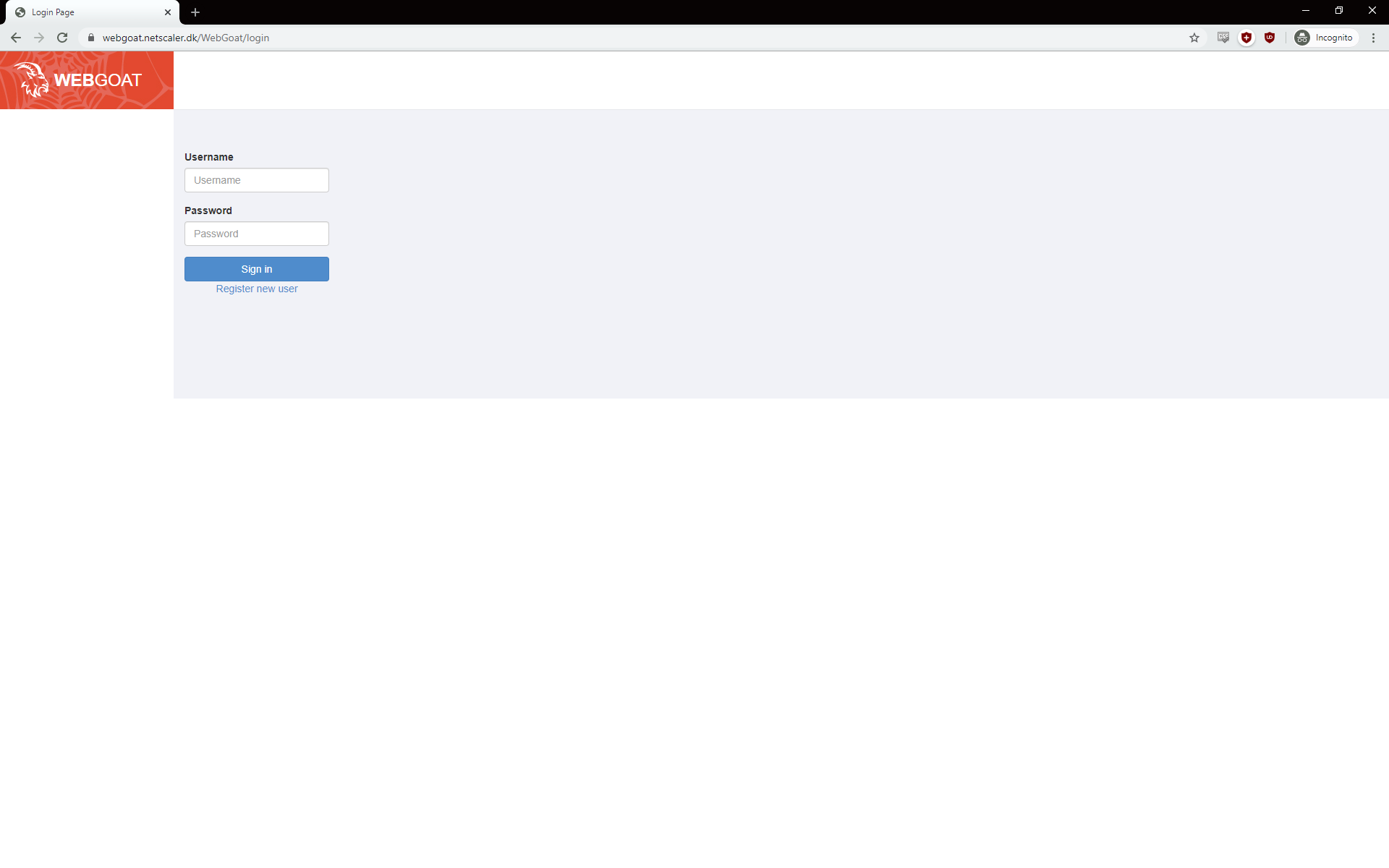1389x868 pixels.
Task: Open a new browser tab
Action: [195, 12]
